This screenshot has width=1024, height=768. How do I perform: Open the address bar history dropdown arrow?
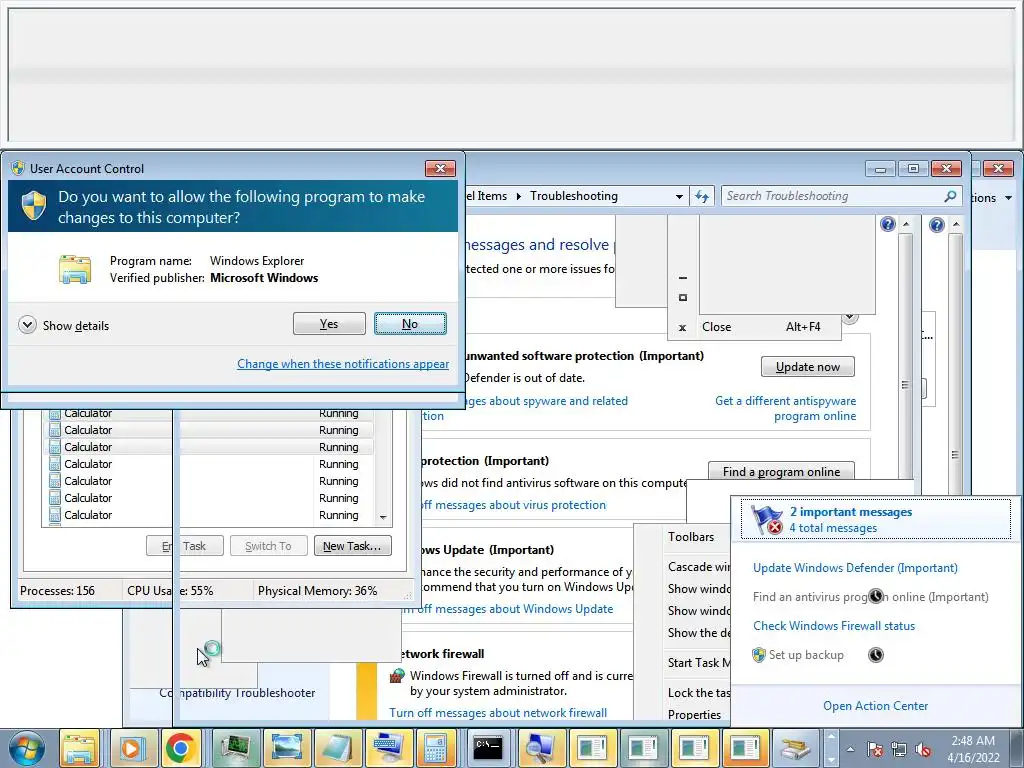click(x=679, y=196)
